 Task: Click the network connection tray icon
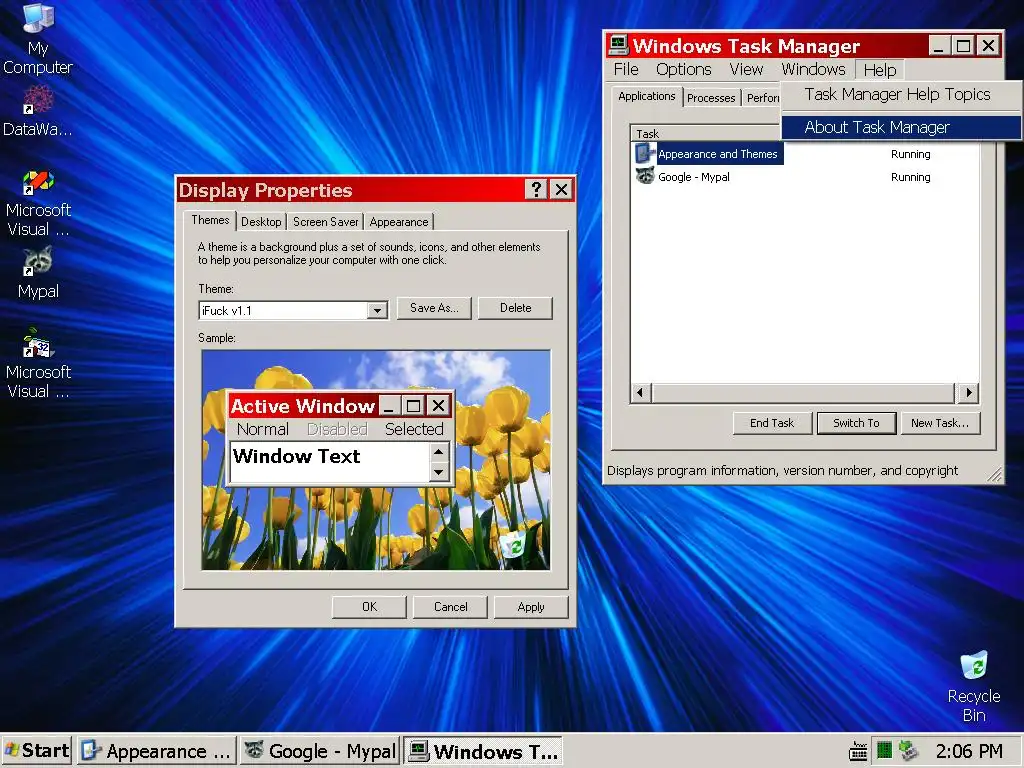click(x=908, y=751)
